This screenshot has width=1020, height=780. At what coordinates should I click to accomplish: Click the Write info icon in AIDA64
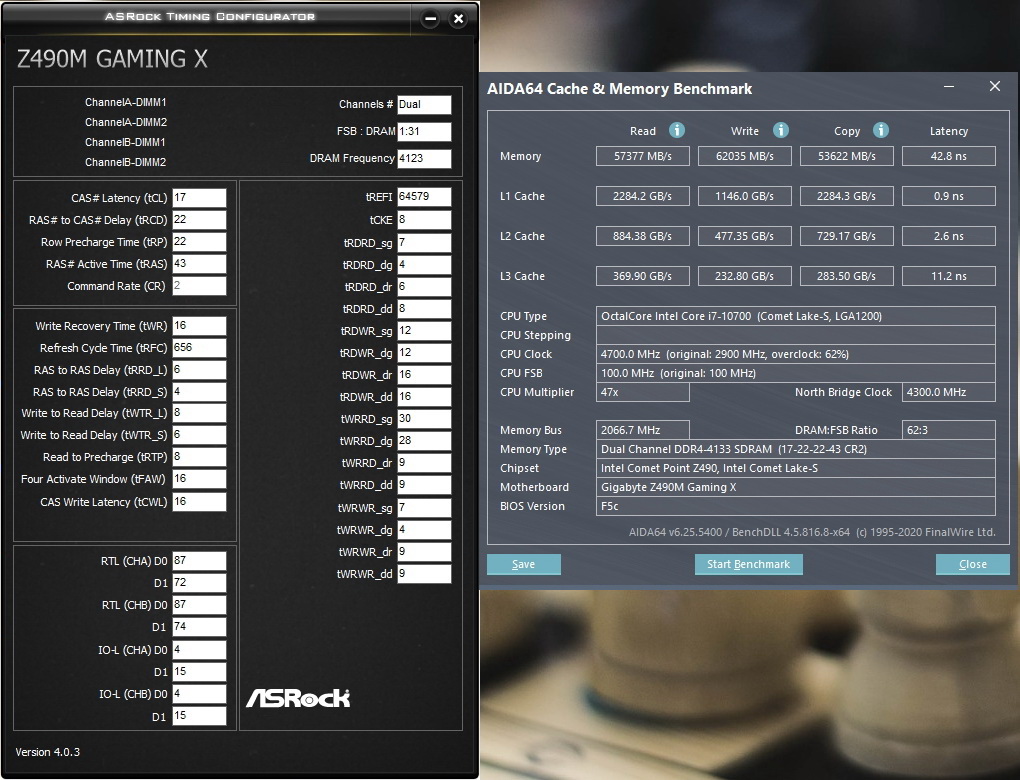pyautogui.click(x=781, y=130)
